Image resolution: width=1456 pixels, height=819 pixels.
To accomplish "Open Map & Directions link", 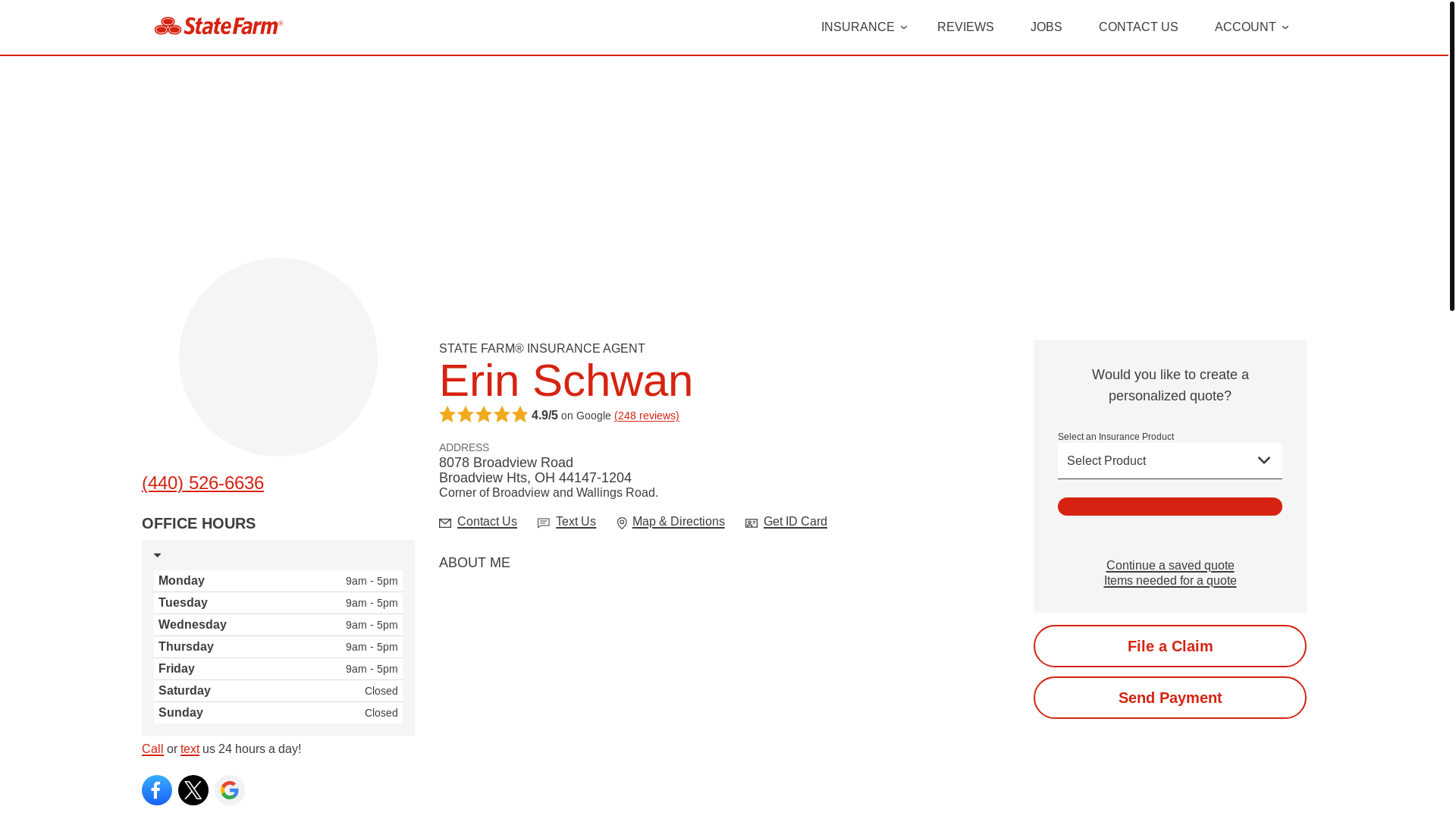I will [x=679, y=522].
